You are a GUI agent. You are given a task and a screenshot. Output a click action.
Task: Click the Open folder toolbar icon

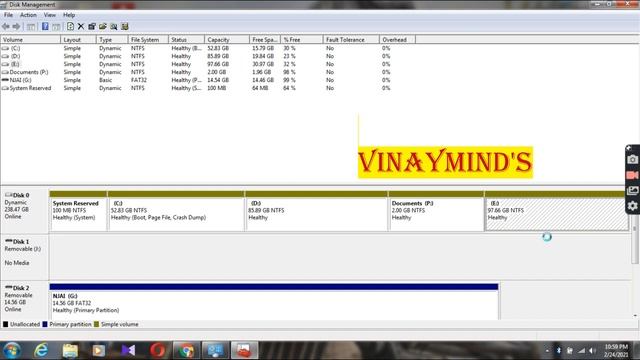[102, 27]
